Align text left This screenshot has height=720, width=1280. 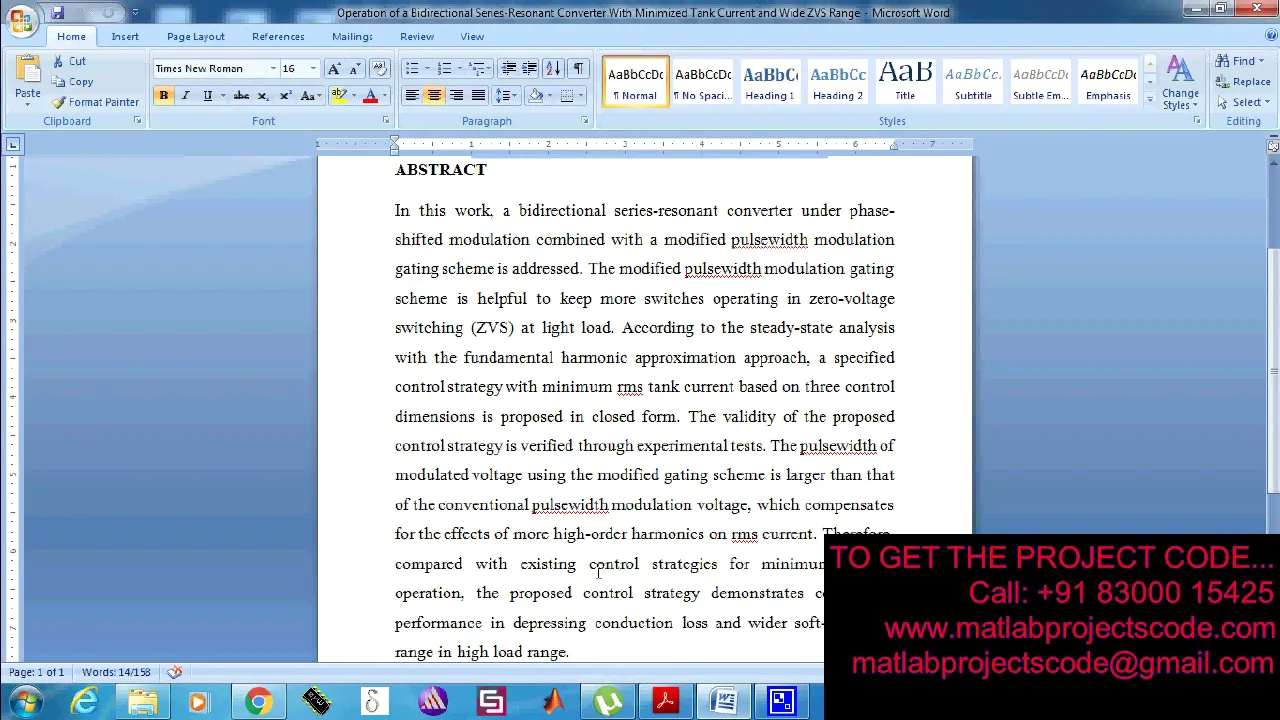point(412,96)
